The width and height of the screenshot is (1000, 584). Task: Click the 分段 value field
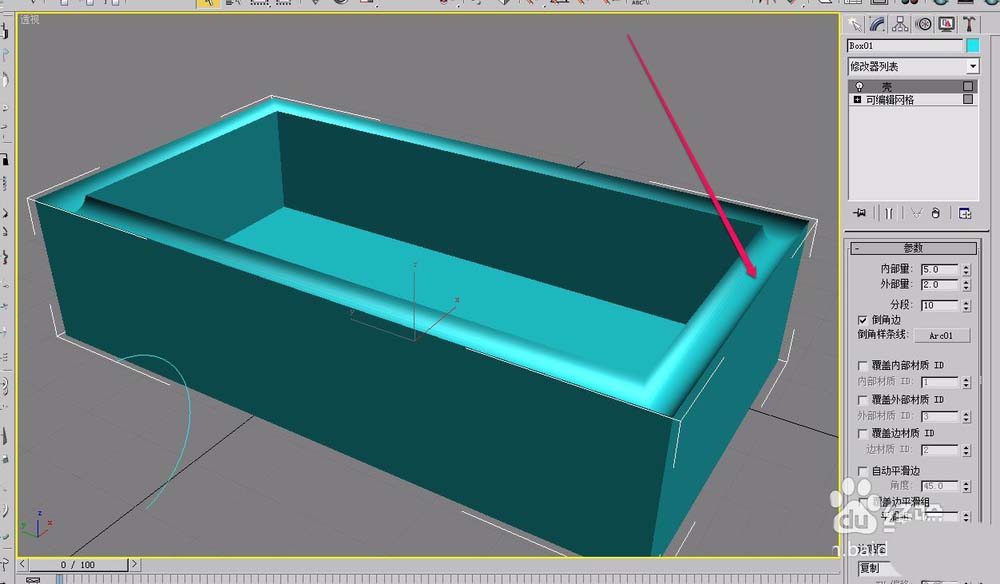pos(939,305)
